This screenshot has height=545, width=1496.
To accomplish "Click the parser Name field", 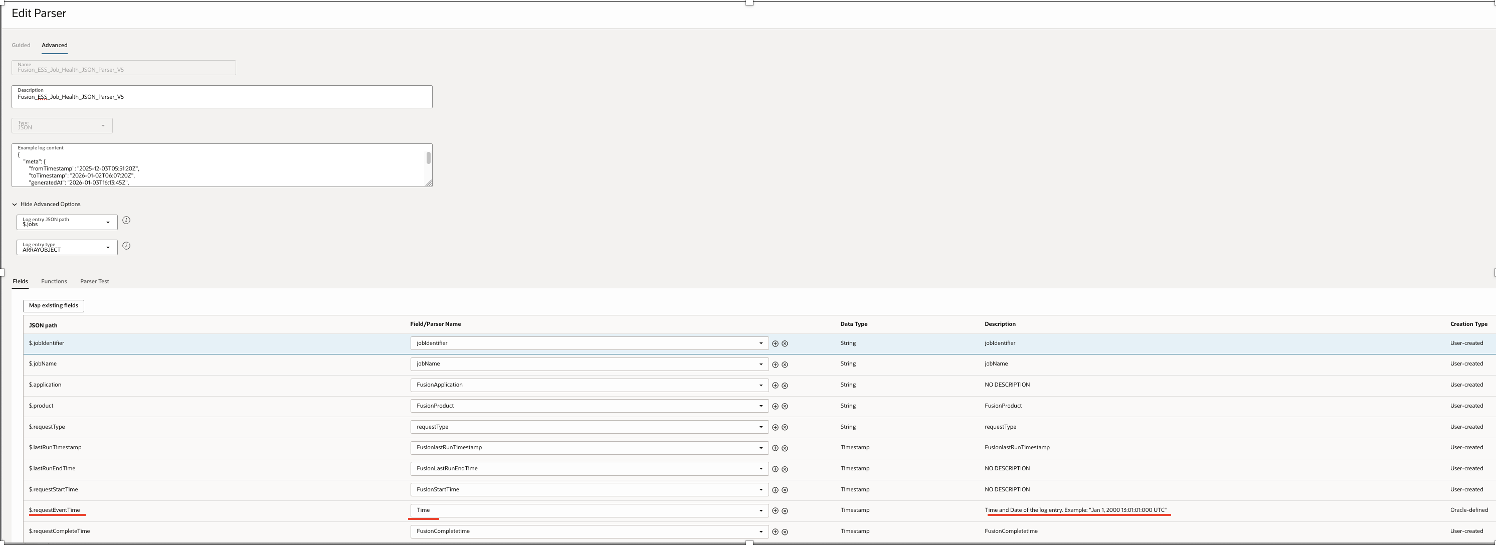I will 124,68.
